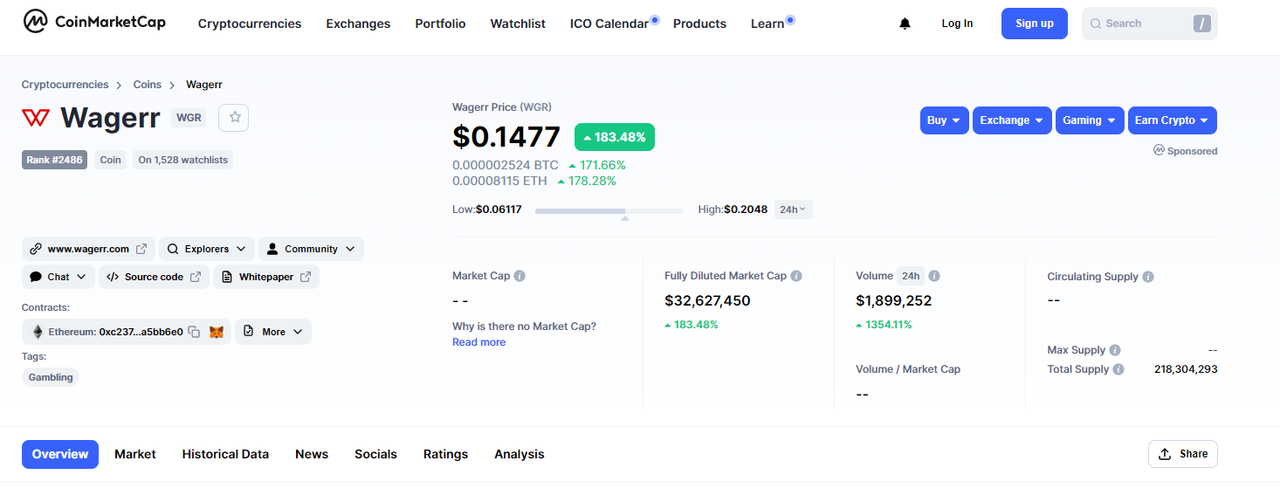Go to Watchlist in the navbar
Screen dimensions: 1280x495
click(518, 23)
